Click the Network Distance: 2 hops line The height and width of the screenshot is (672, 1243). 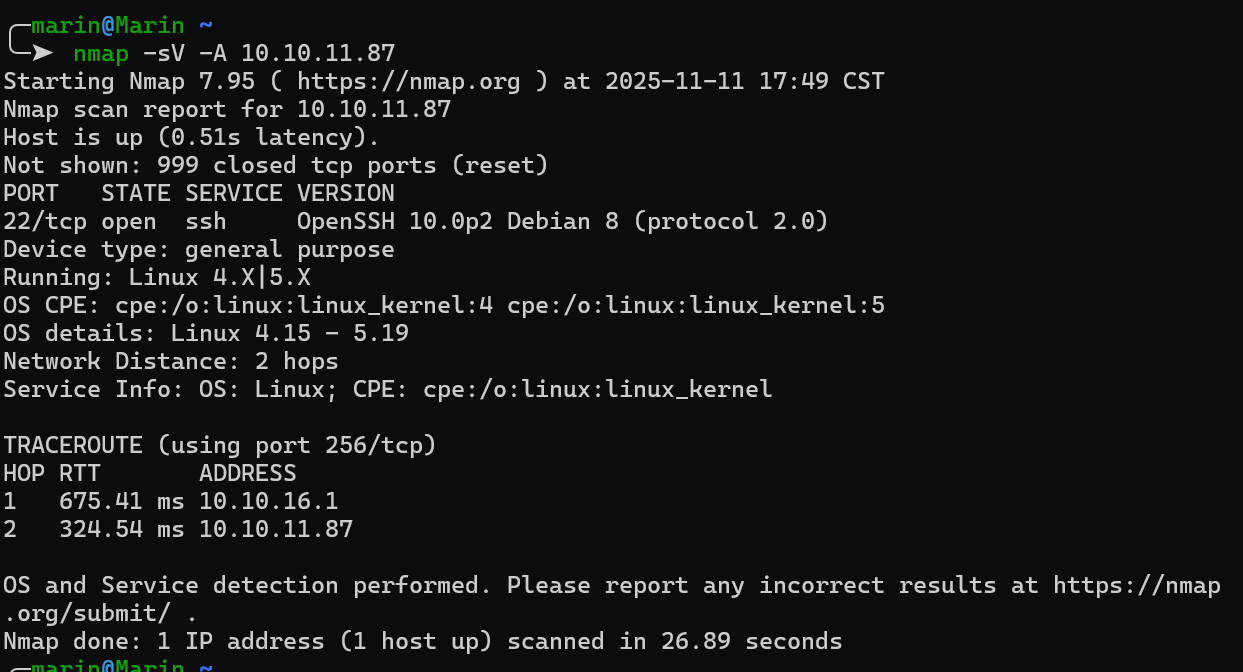(x=171, y=361)
